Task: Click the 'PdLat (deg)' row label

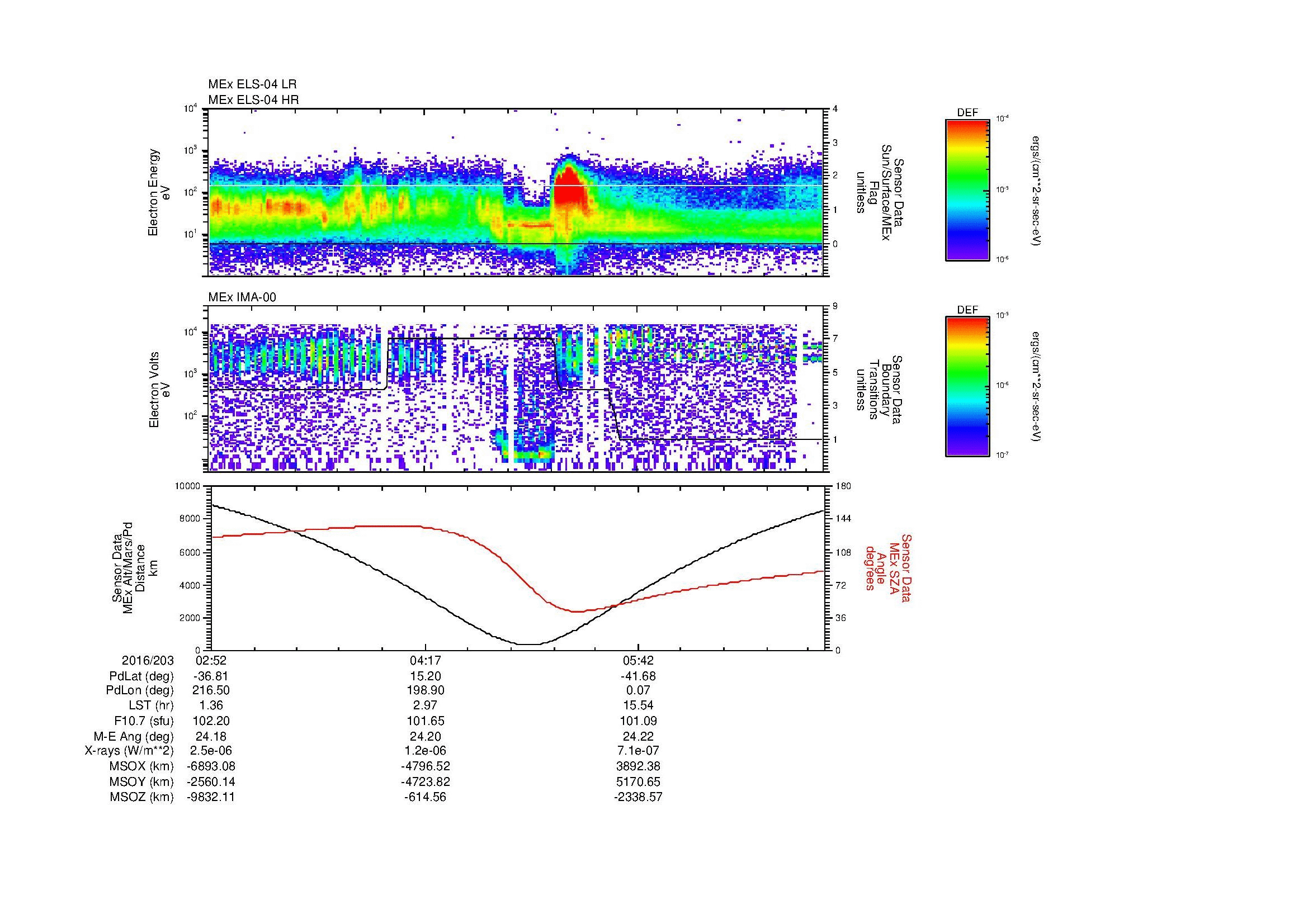Action: point(141,676)
